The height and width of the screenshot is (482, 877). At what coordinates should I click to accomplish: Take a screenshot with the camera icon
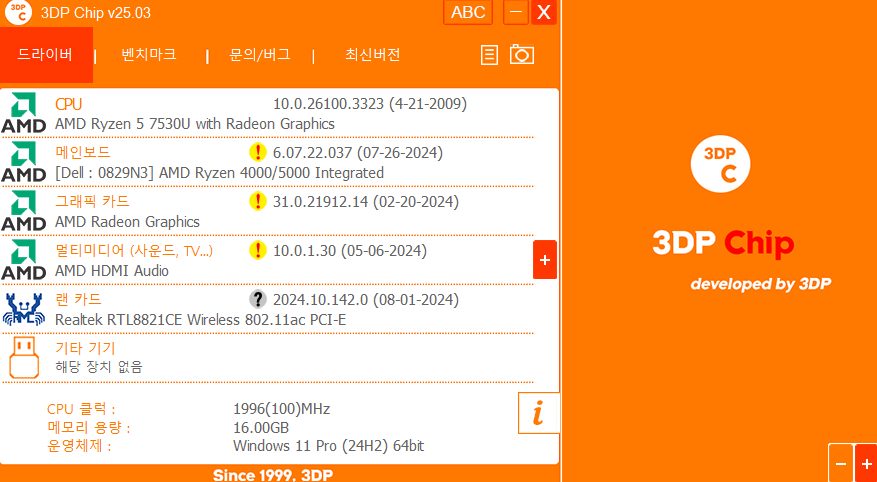click(x=522, y=55)
